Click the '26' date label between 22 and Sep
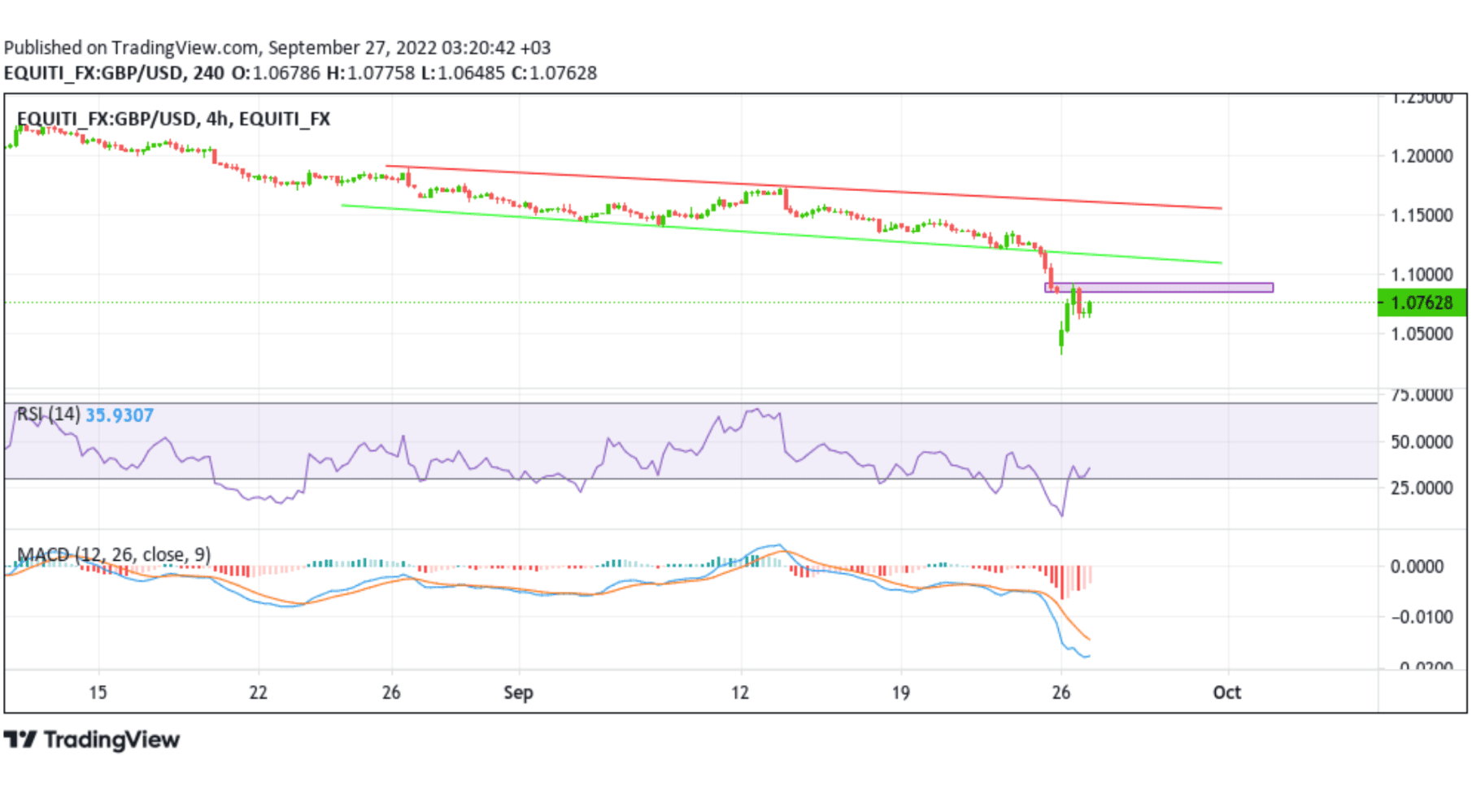Screen dimensions: 1472x812 tap(391, 693)
